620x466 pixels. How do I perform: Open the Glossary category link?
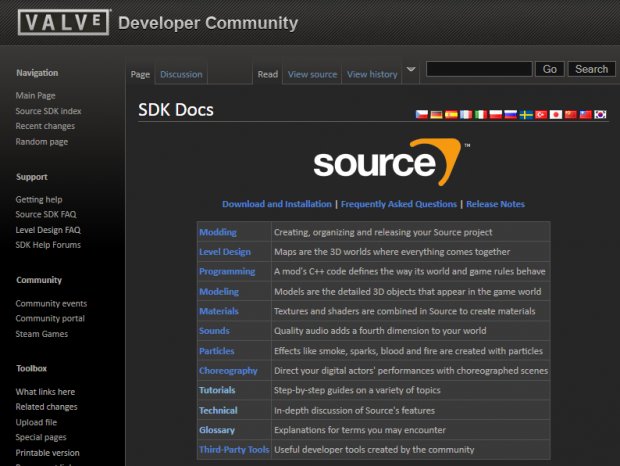click(217, 430)
